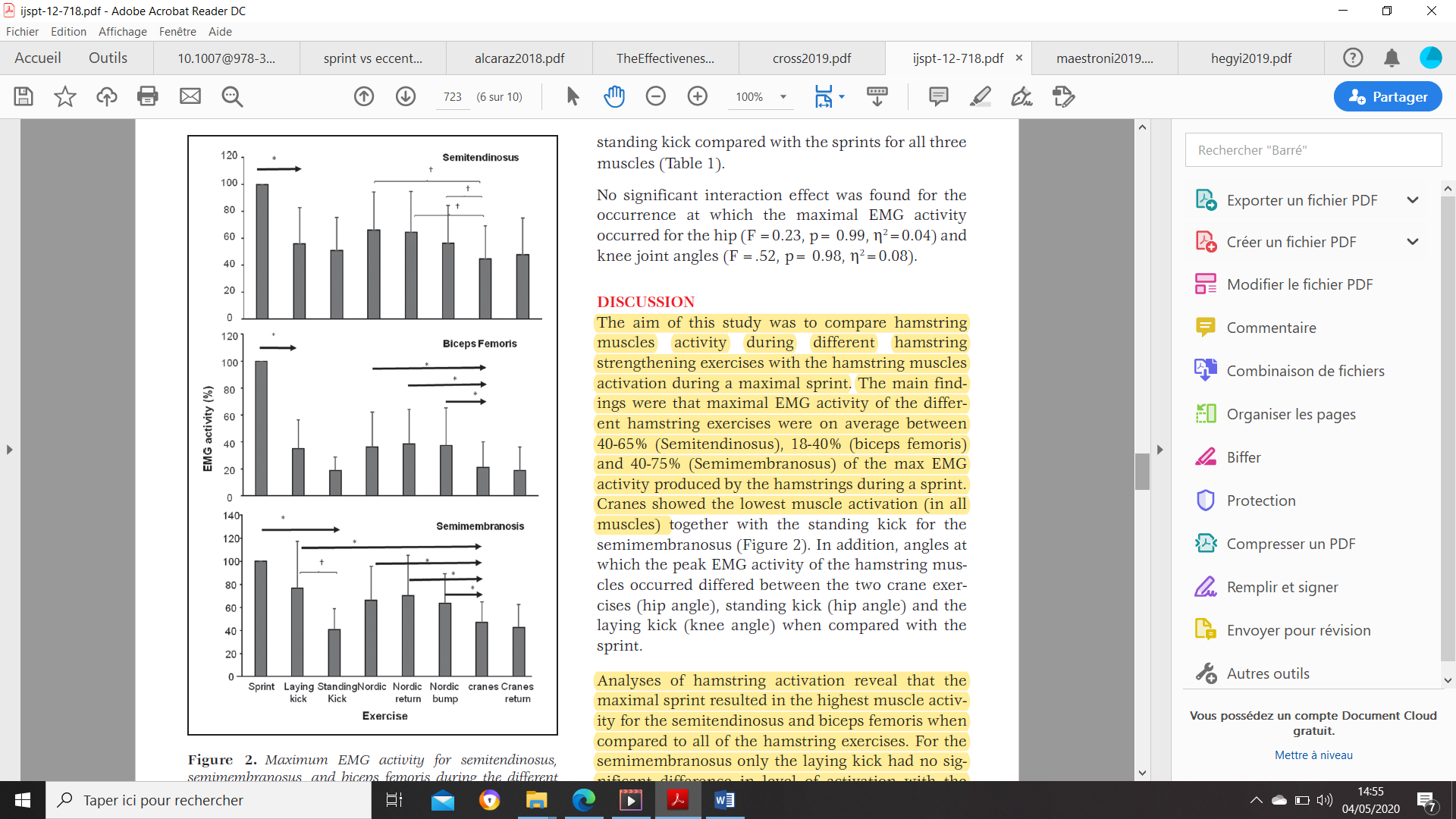Image resolution: width=1456 pixels, height=819 pixels.
Task: Open File Explorer in the taskbar
Action: [x=537, y=800]
